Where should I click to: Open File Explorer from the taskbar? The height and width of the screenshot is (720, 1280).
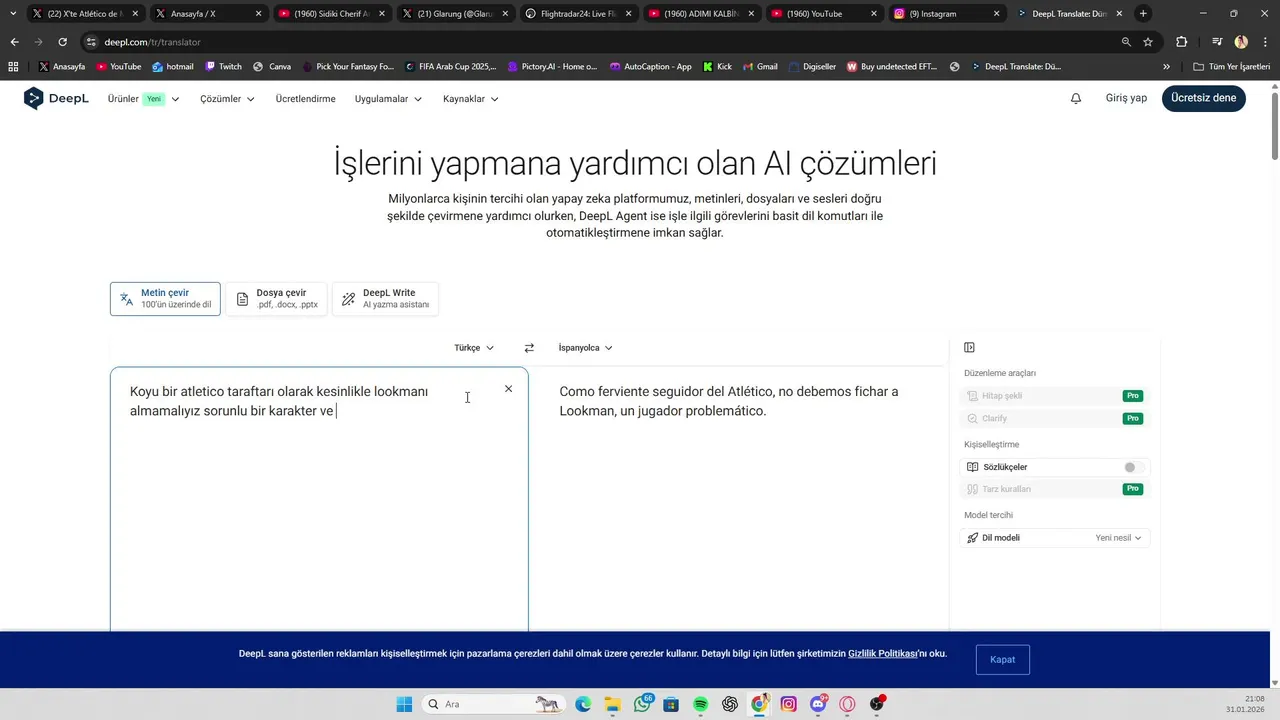click(612, 704)
